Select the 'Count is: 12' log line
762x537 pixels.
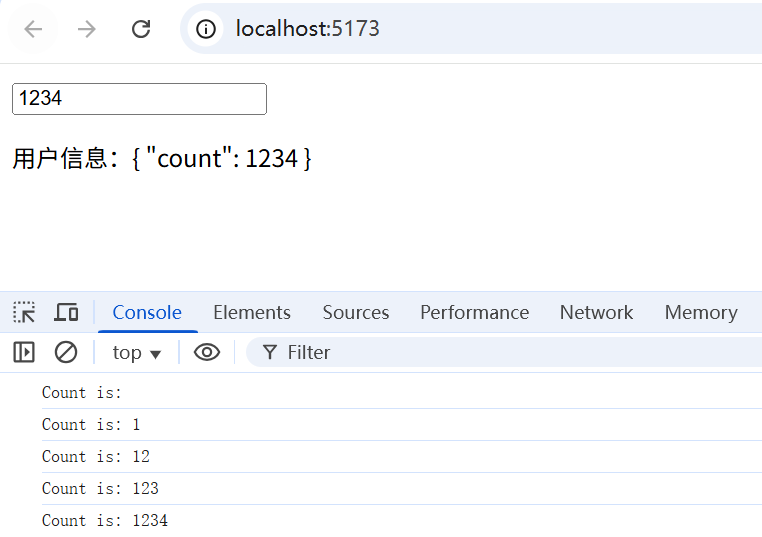(x=401, y=456)
